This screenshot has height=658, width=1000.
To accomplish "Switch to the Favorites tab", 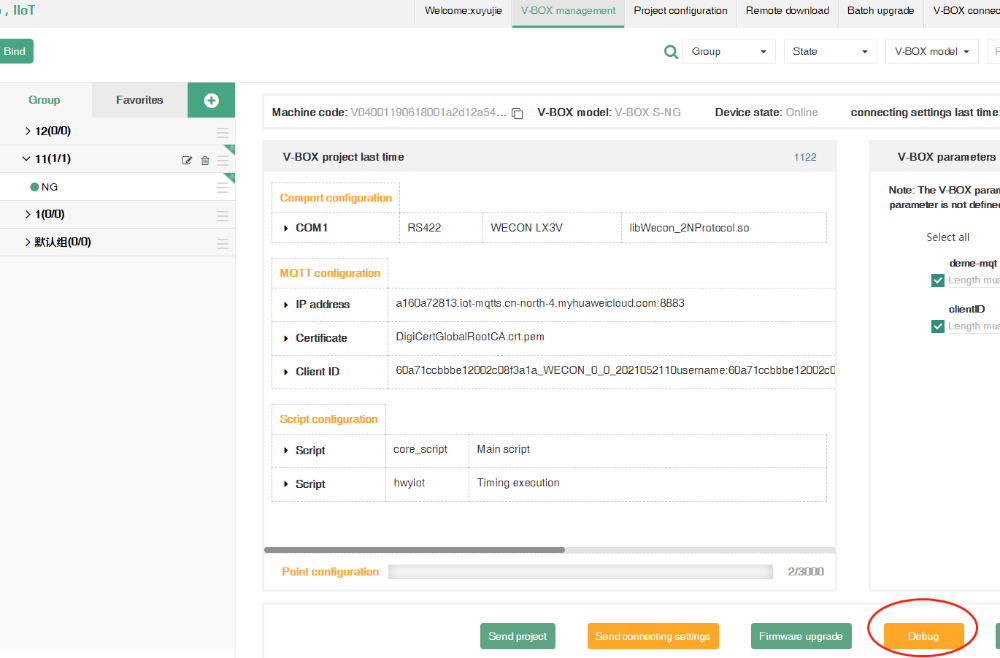I will tap(139, 100).
